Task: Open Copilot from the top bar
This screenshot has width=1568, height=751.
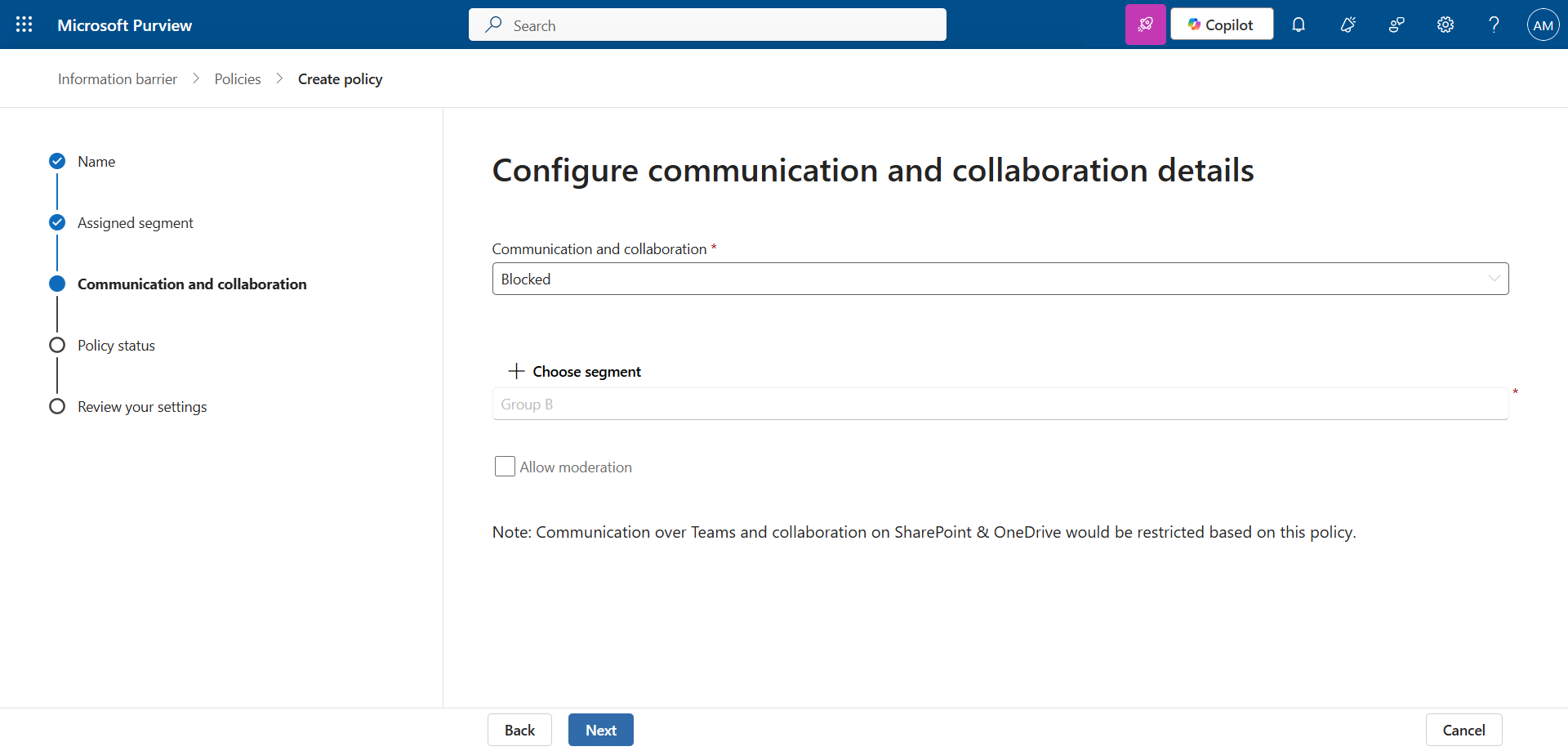Action: click(1221, 25)
